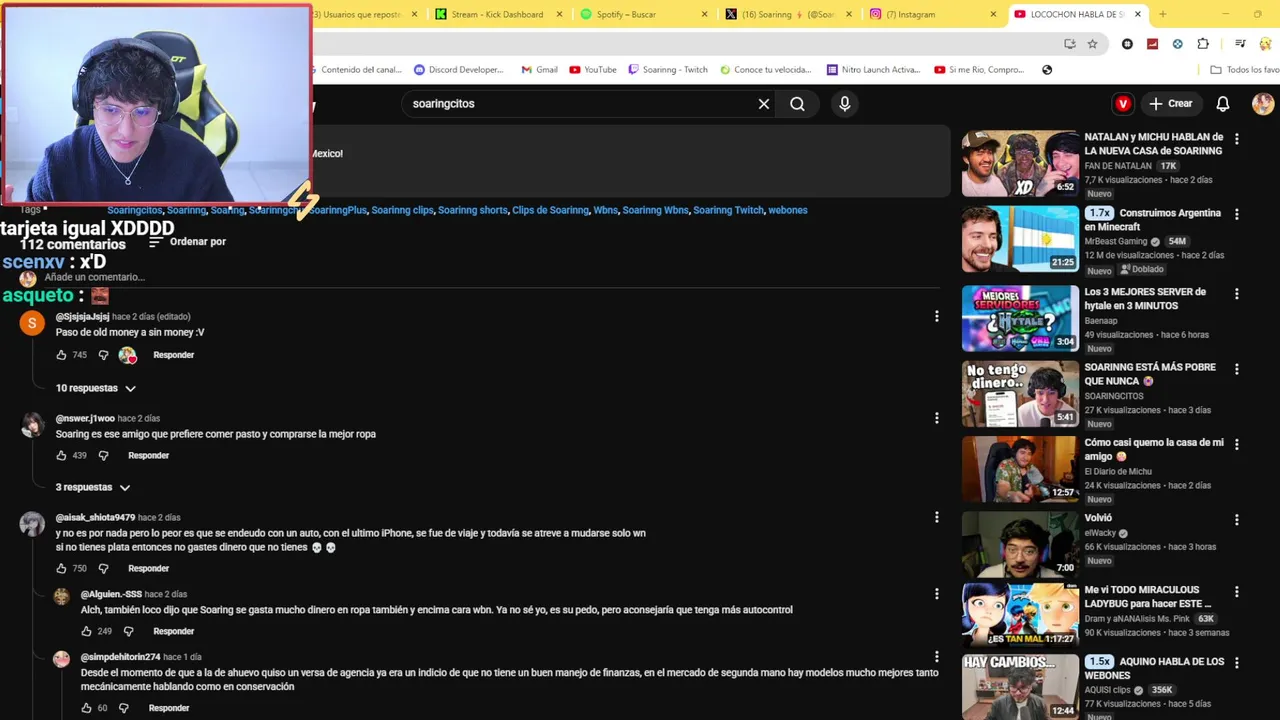Screen dimensions: 1280x720
Task: Open the YouTube account avatar menu
Action: pos(1263,104)
